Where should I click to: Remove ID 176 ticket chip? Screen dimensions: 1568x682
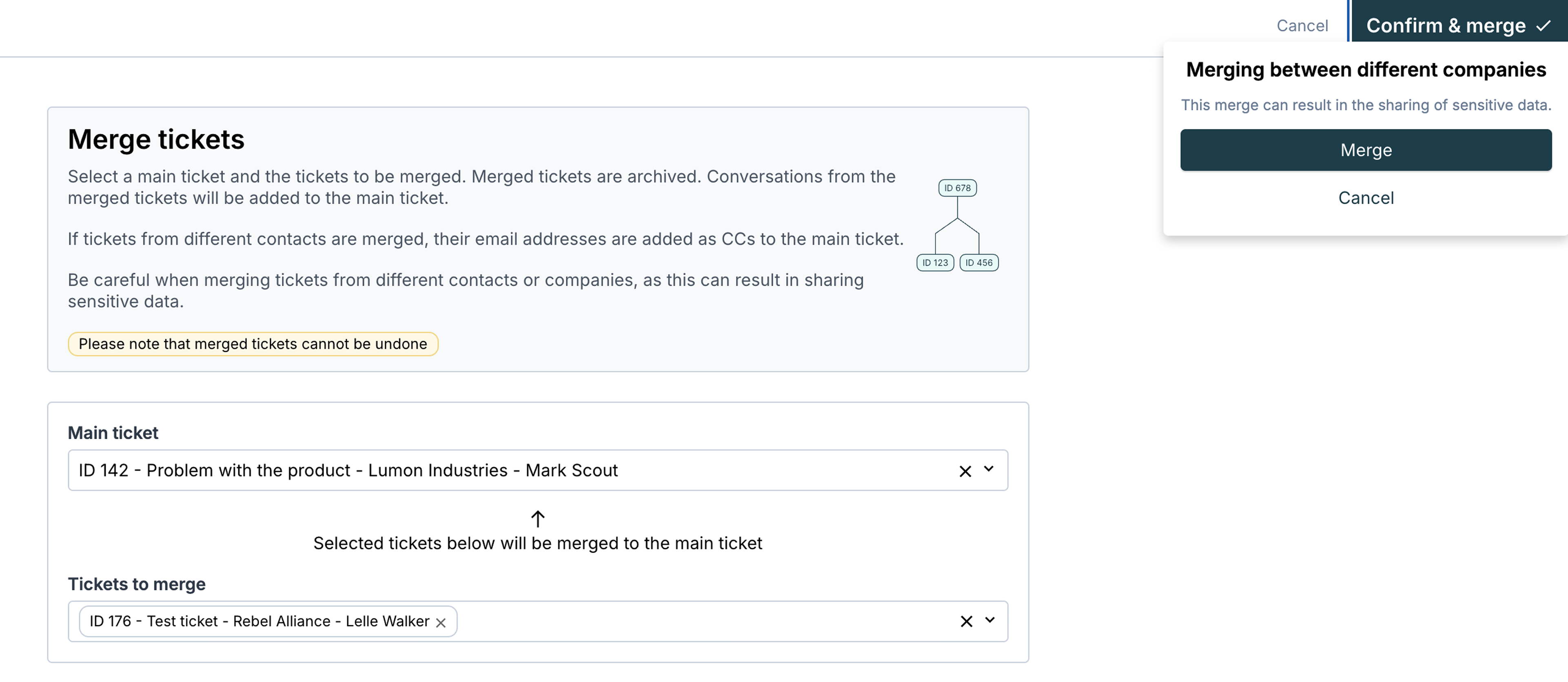[x=441, y=622]
